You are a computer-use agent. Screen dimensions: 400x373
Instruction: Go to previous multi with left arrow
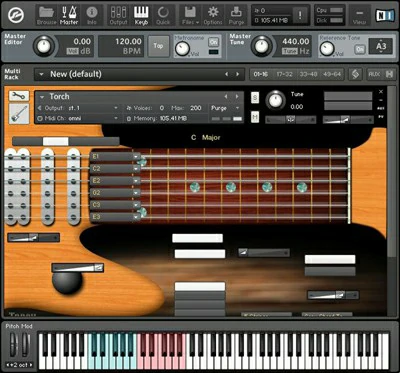[227, 74]
